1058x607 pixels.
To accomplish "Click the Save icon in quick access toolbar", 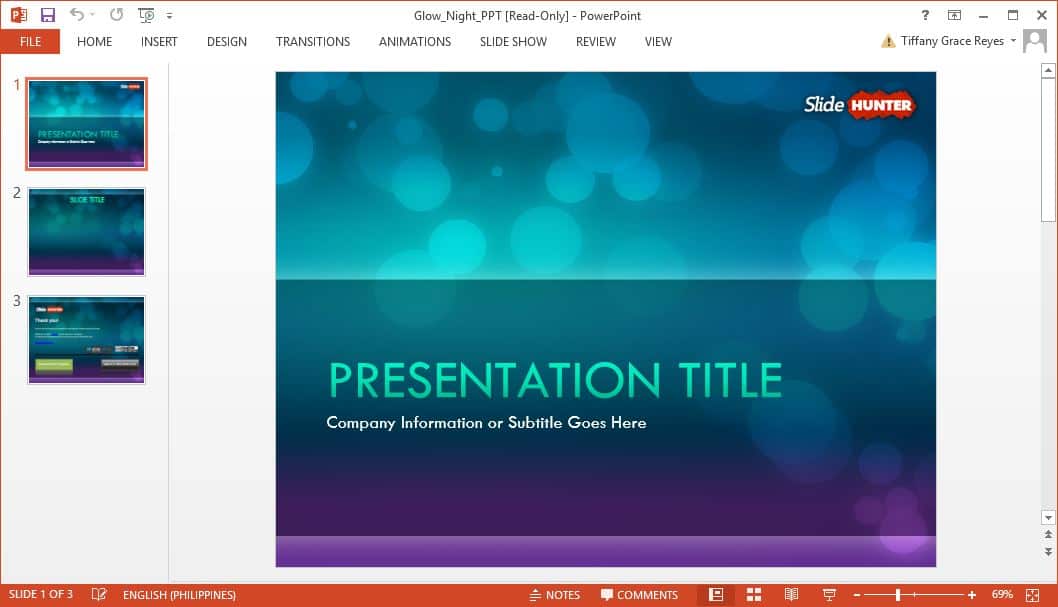I will pos(48,15).
